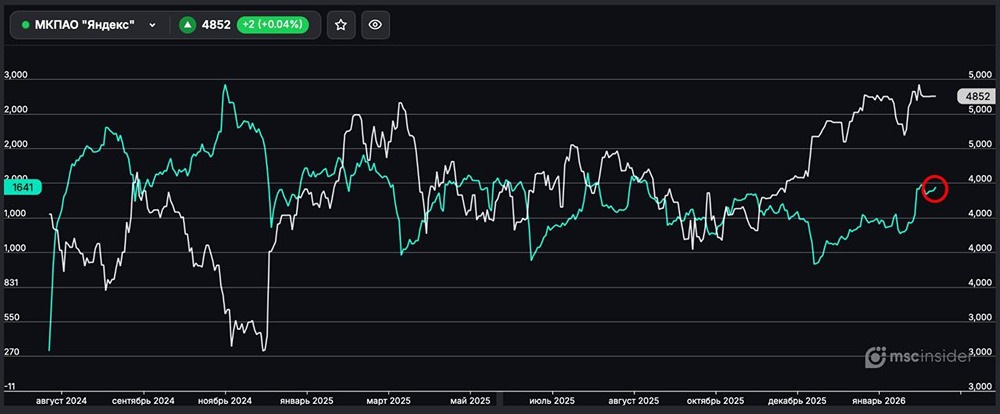Expand the chevron next to the Яндекс ticker

point(152,25)
